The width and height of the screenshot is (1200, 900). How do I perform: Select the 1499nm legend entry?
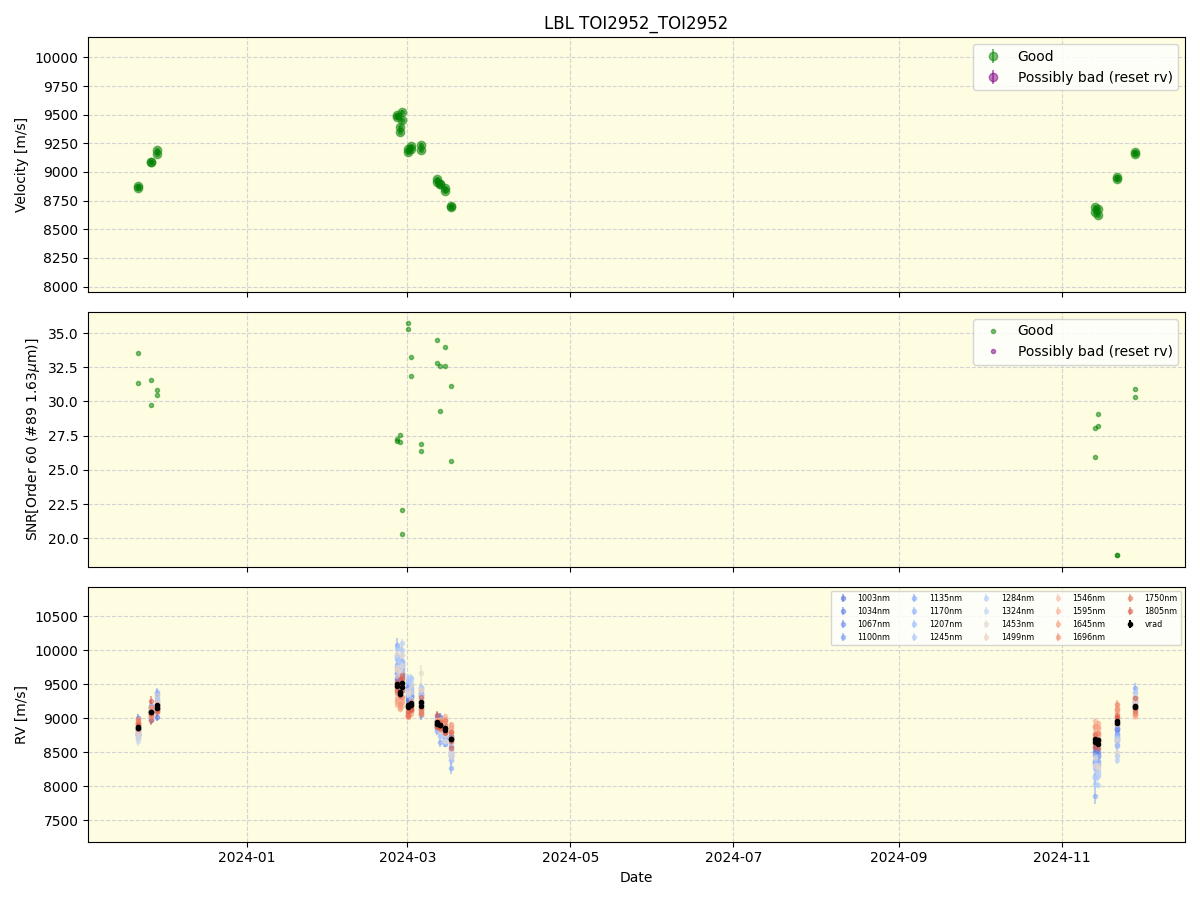[1007, 637]
